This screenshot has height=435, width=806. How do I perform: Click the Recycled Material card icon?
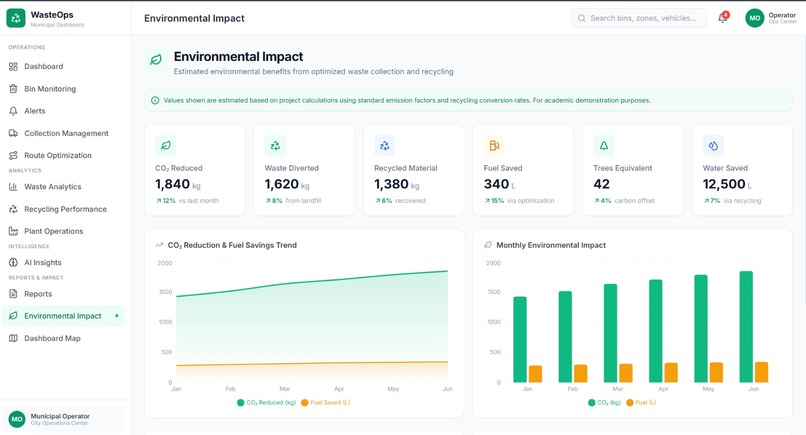pos(384,146)
